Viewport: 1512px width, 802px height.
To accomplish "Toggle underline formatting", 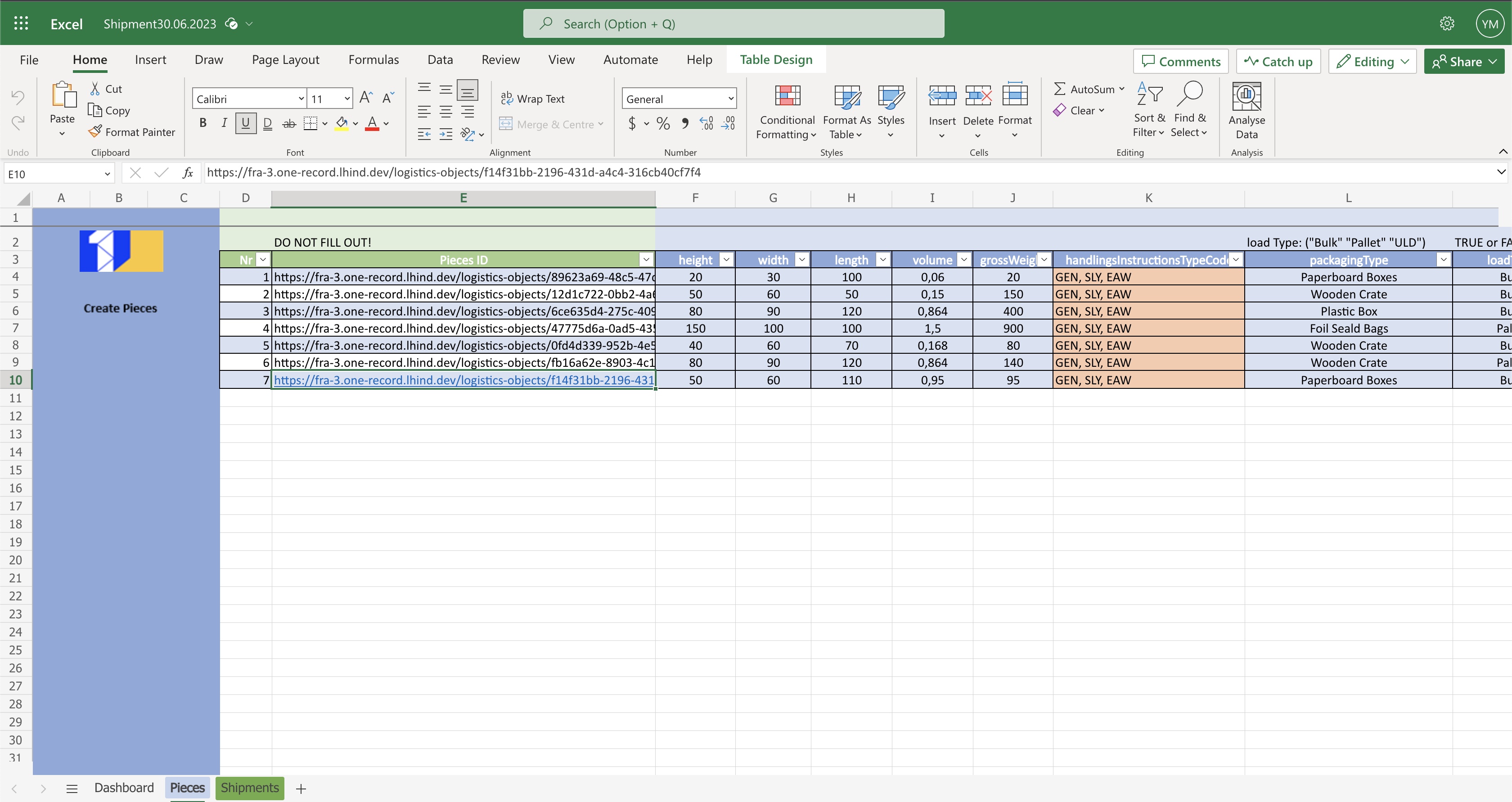I will [x=245, y=123].
